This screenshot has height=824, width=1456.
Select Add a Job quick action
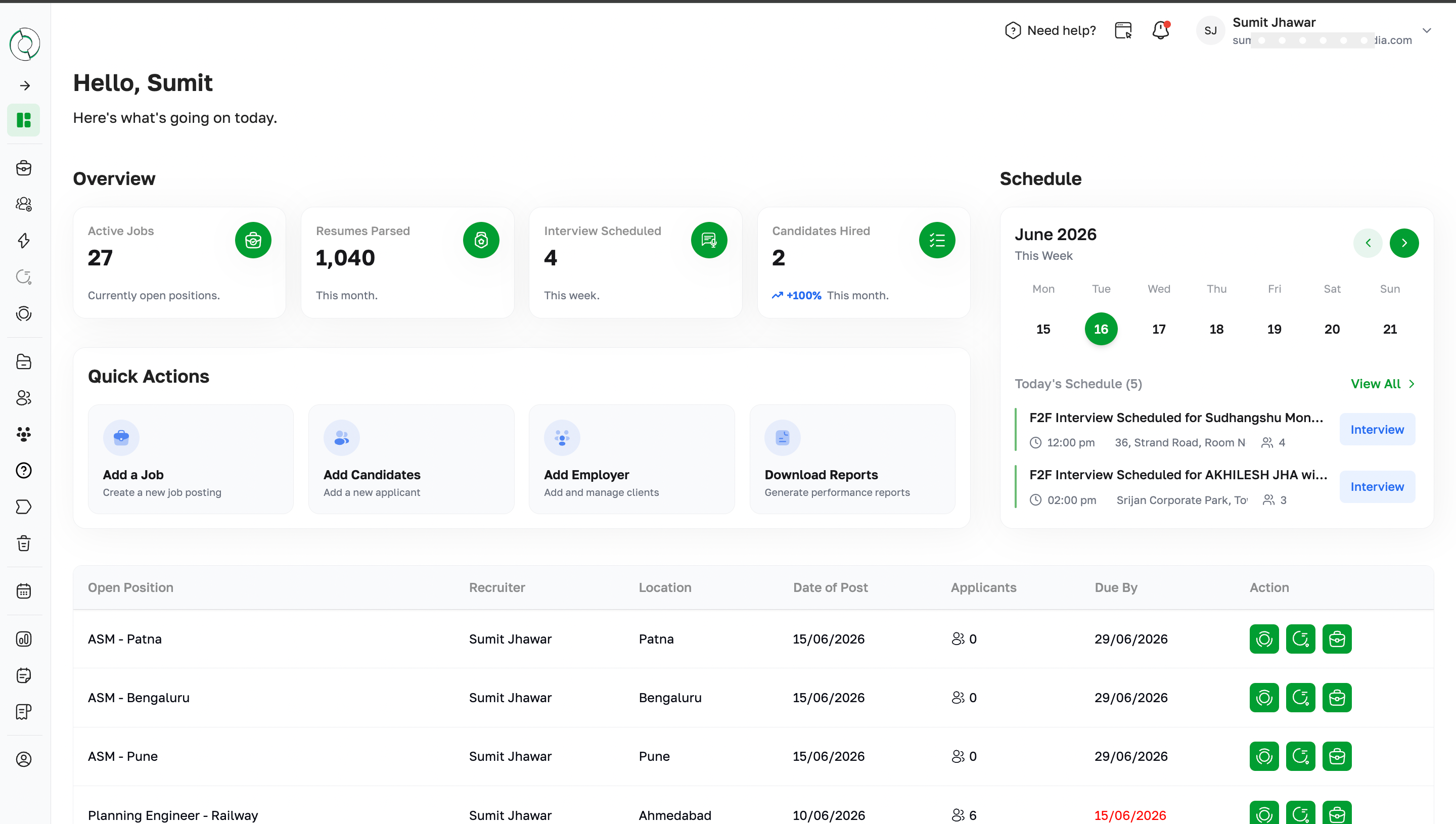click(191, 459)
